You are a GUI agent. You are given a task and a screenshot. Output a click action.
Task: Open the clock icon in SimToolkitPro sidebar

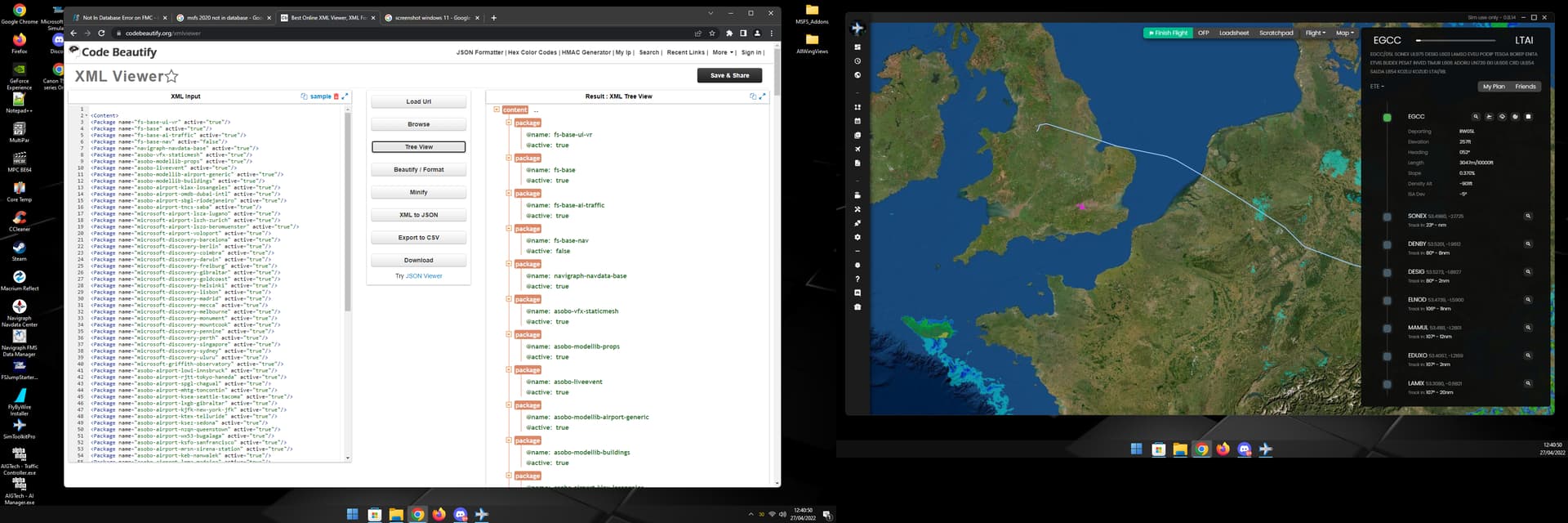coord(857,61)
